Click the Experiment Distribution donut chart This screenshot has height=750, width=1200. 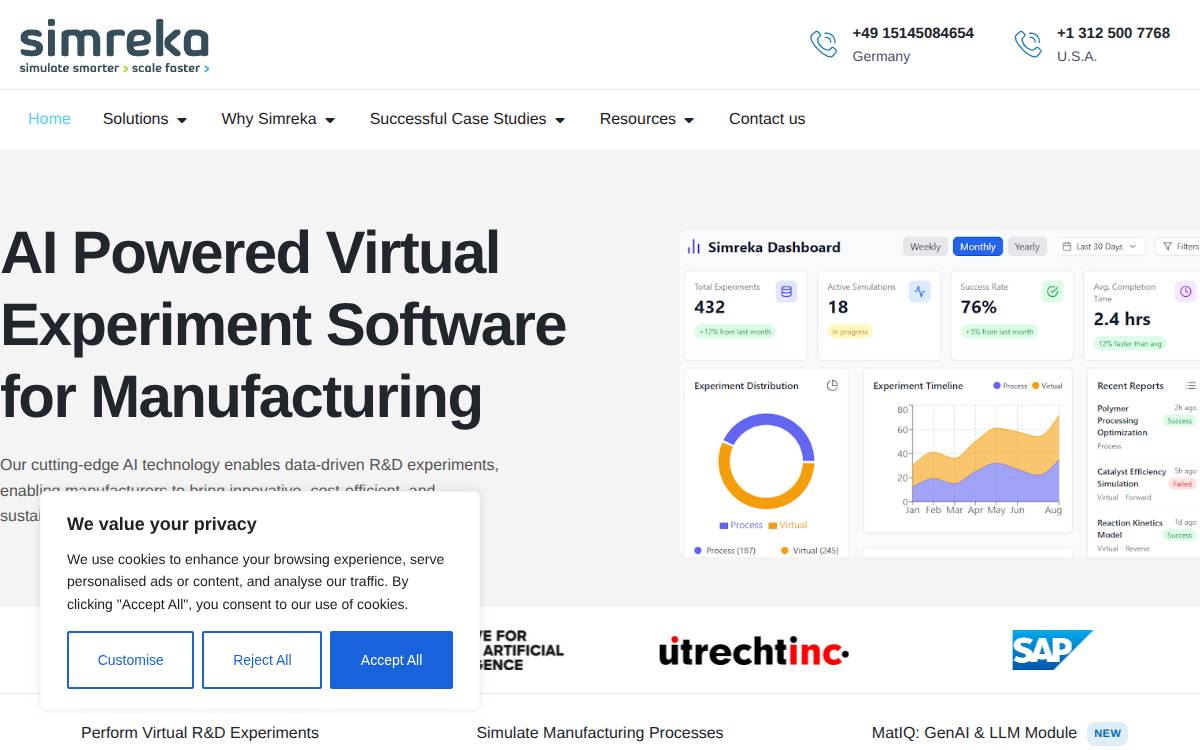pyautogui.click(x=766, y=461)
